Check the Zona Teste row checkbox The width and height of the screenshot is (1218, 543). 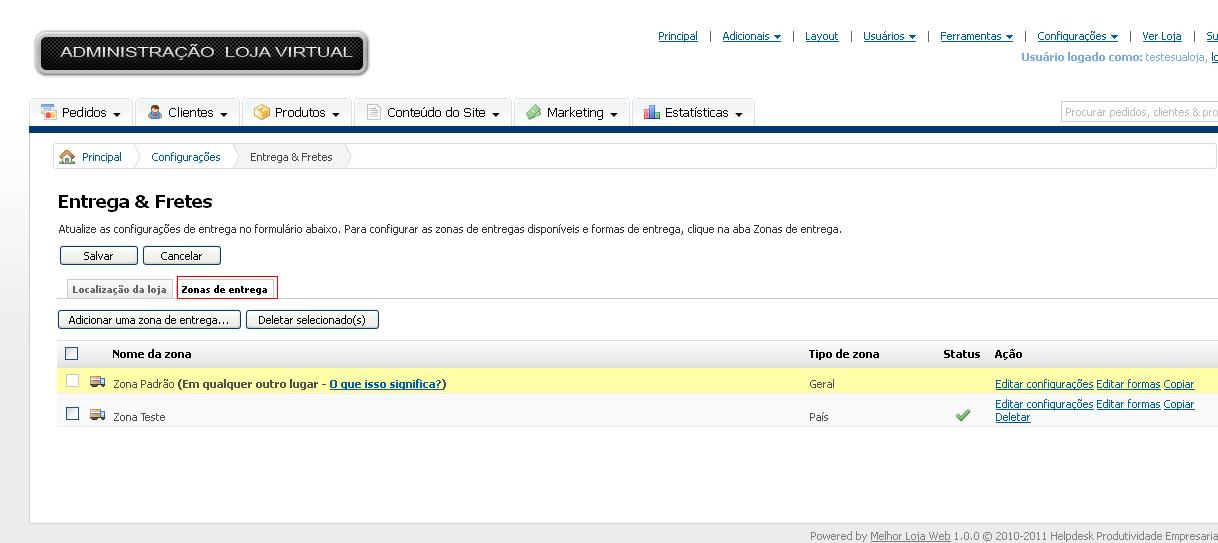pyautogui.click(x=72, y=413)
